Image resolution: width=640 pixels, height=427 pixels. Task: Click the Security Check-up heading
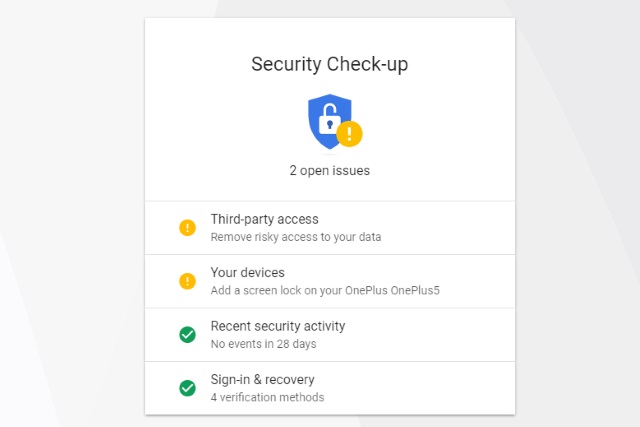(x=330, y=64)
